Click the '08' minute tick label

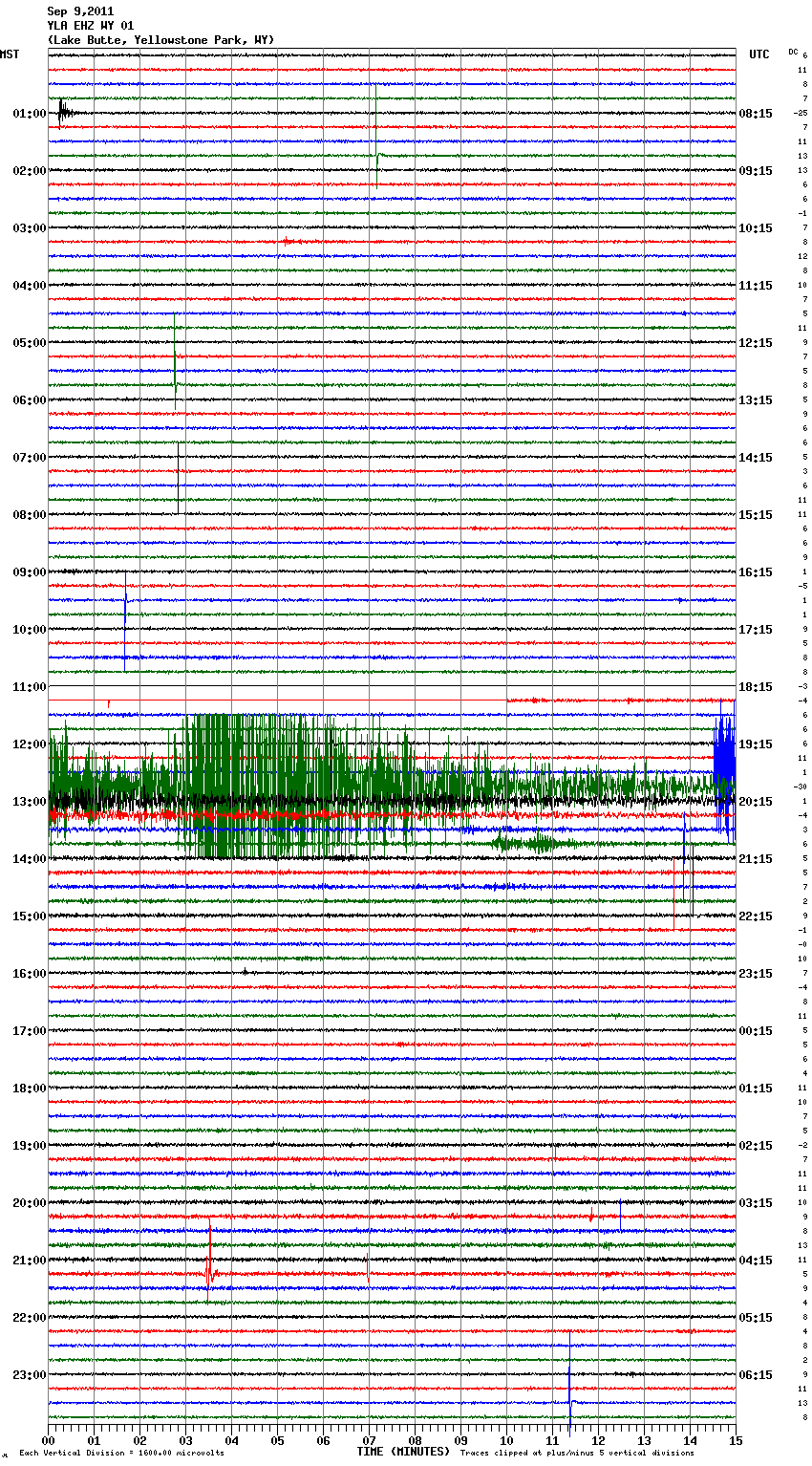(x=415, y=1440)
